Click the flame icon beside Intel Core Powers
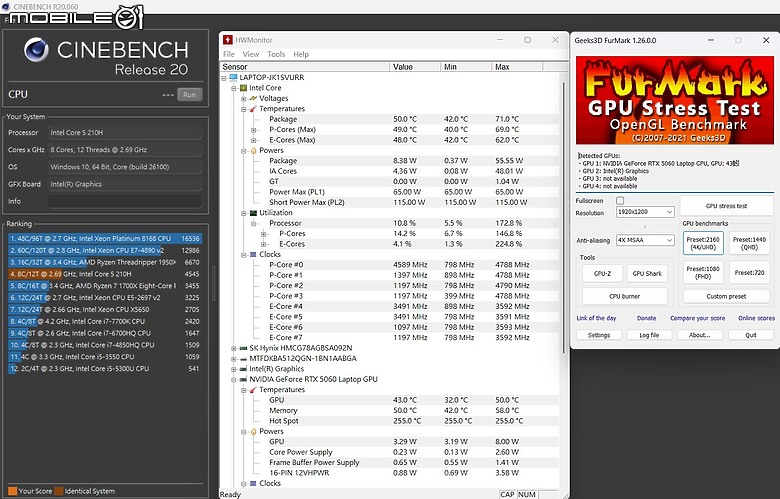Image resolution: width=780 pixels, height=499 pixels. tap(253, 151)
